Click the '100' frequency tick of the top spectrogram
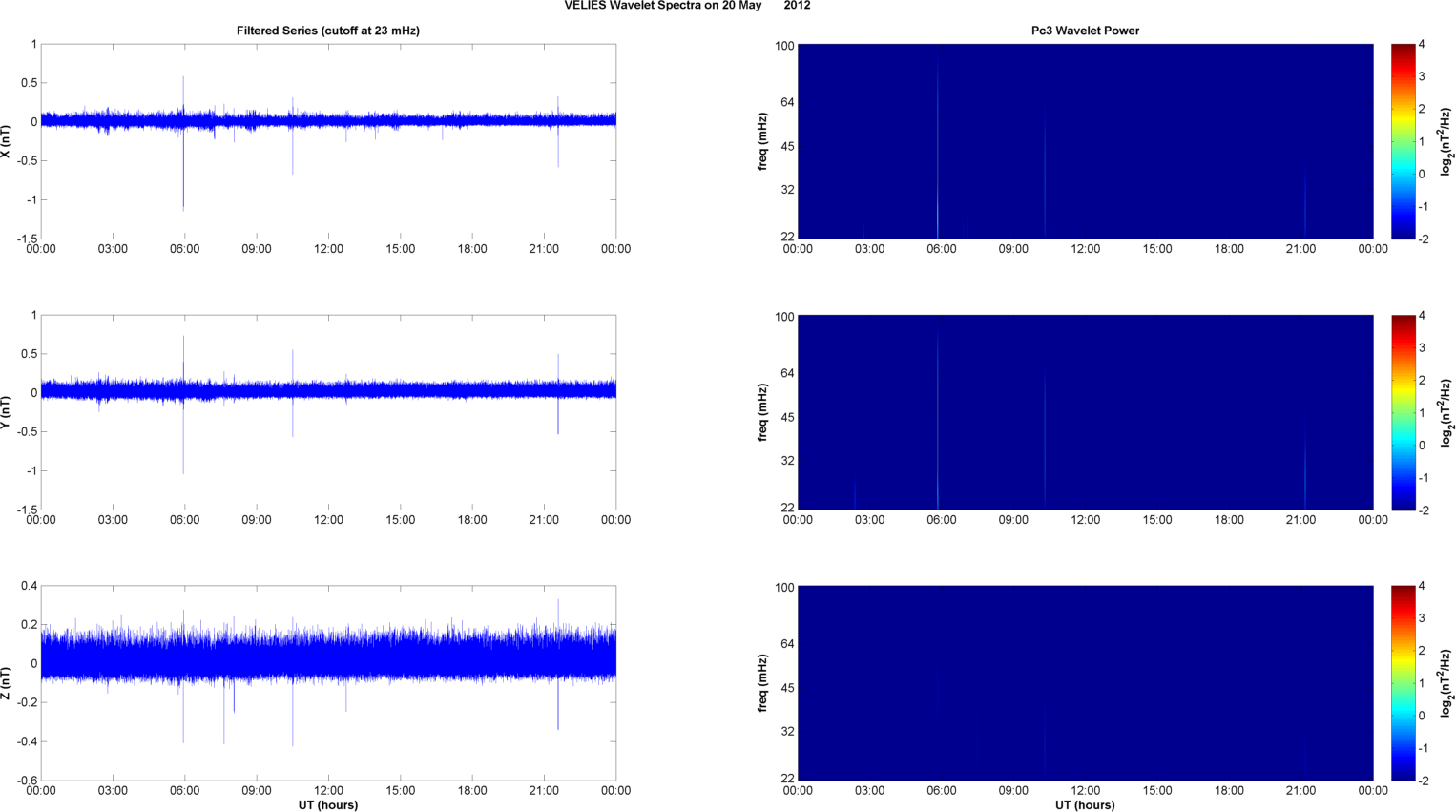This screenshot has height=812, width=1456. tap(784, 46)
